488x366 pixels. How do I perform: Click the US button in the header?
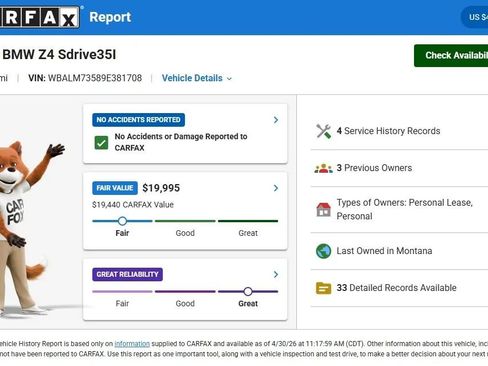475,17
